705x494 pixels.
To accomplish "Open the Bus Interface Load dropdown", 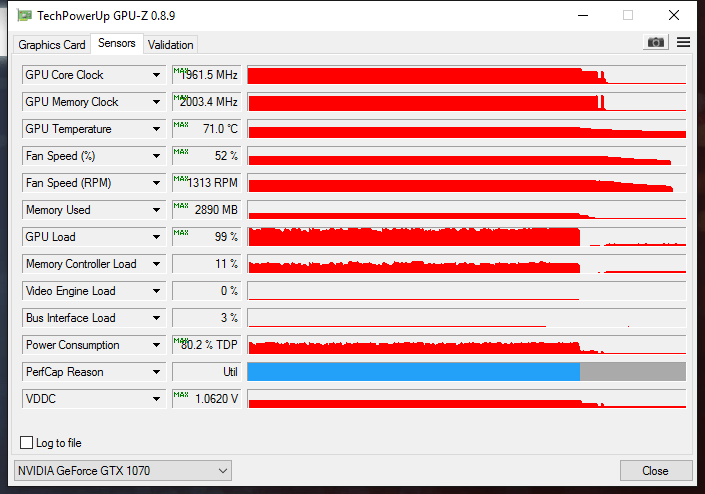I will pyautogui.click(x=156, y=318).
